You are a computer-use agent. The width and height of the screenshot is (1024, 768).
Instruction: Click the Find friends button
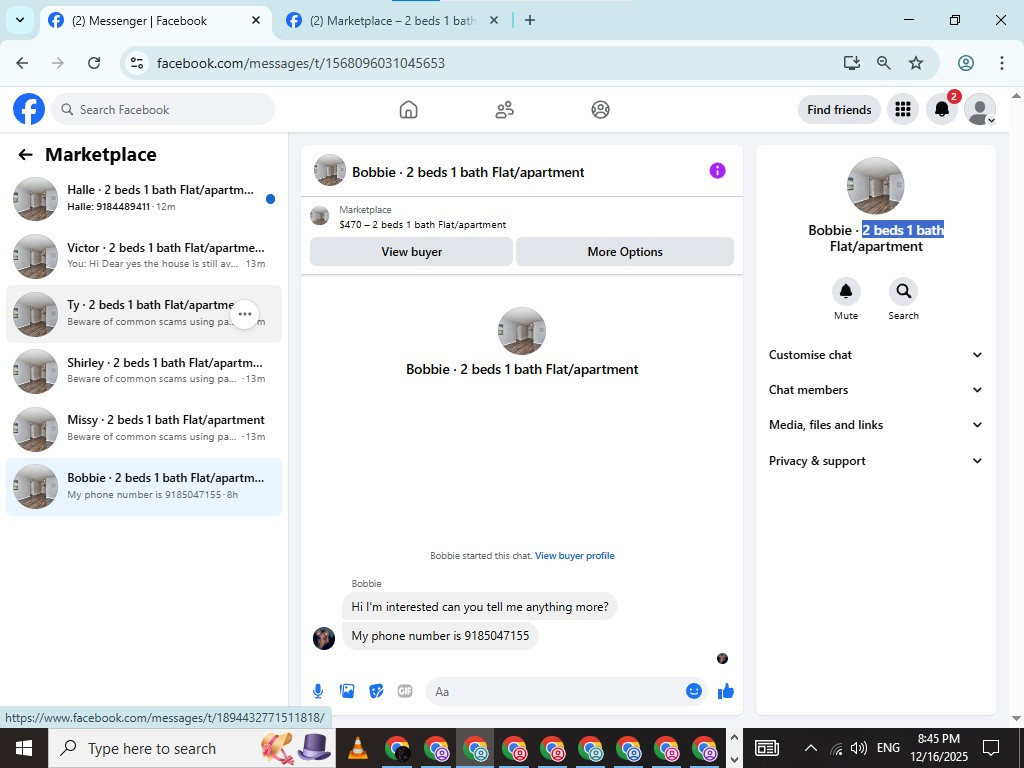coord(839,110)
